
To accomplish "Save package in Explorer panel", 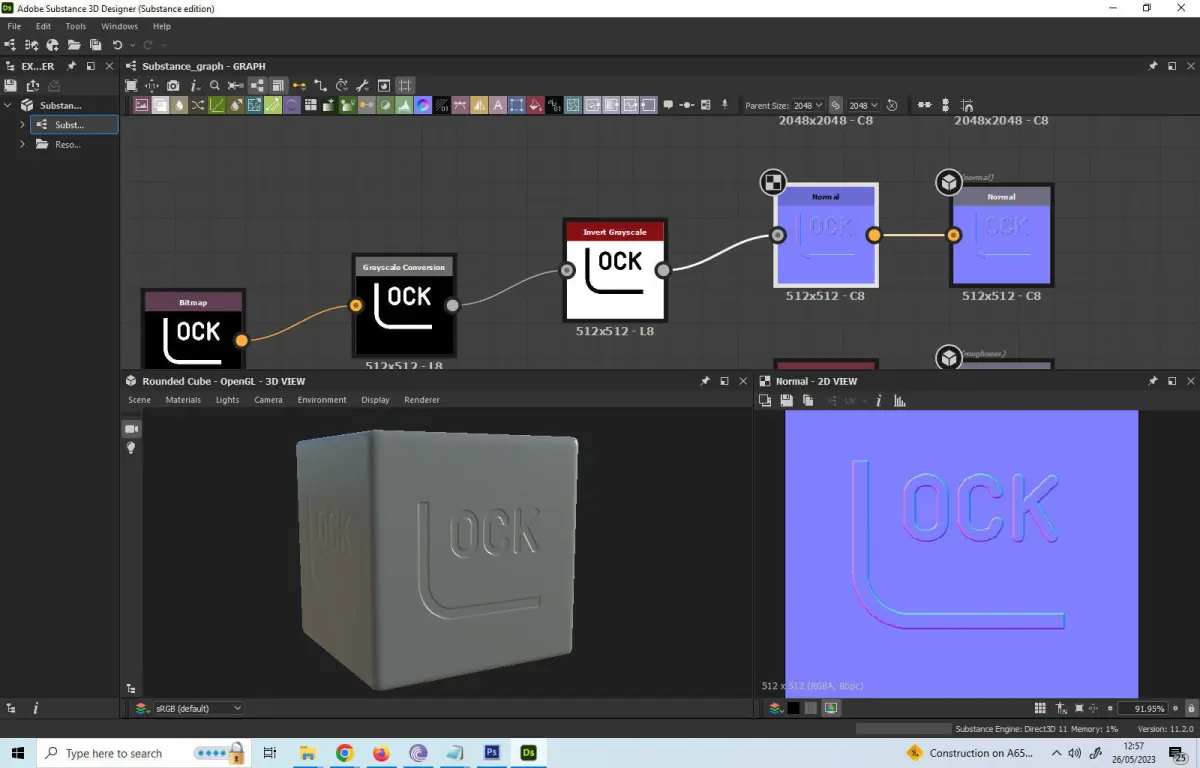I will 11,85.
